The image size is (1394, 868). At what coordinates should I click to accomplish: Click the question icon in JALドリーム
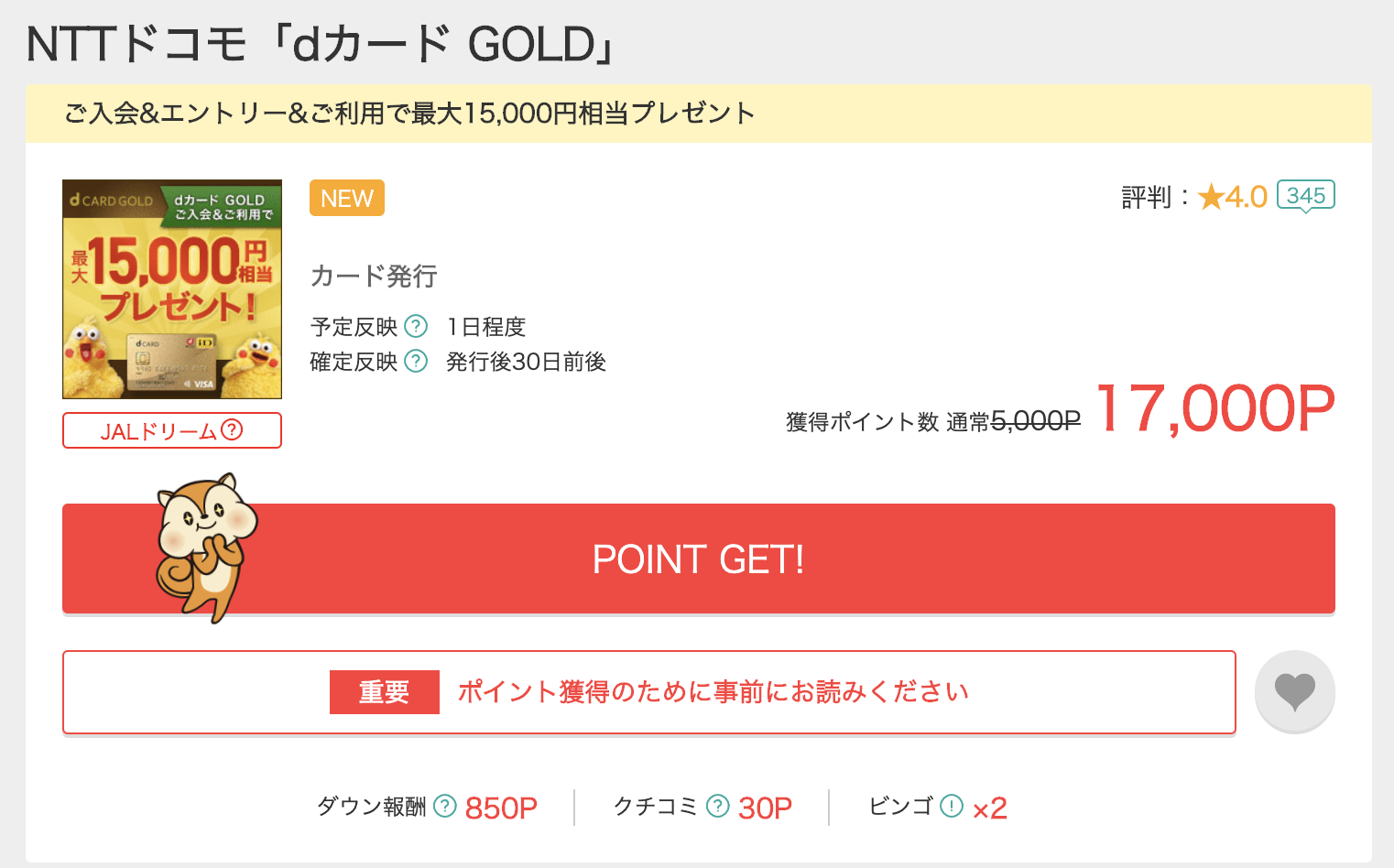(x=233, y=429)
